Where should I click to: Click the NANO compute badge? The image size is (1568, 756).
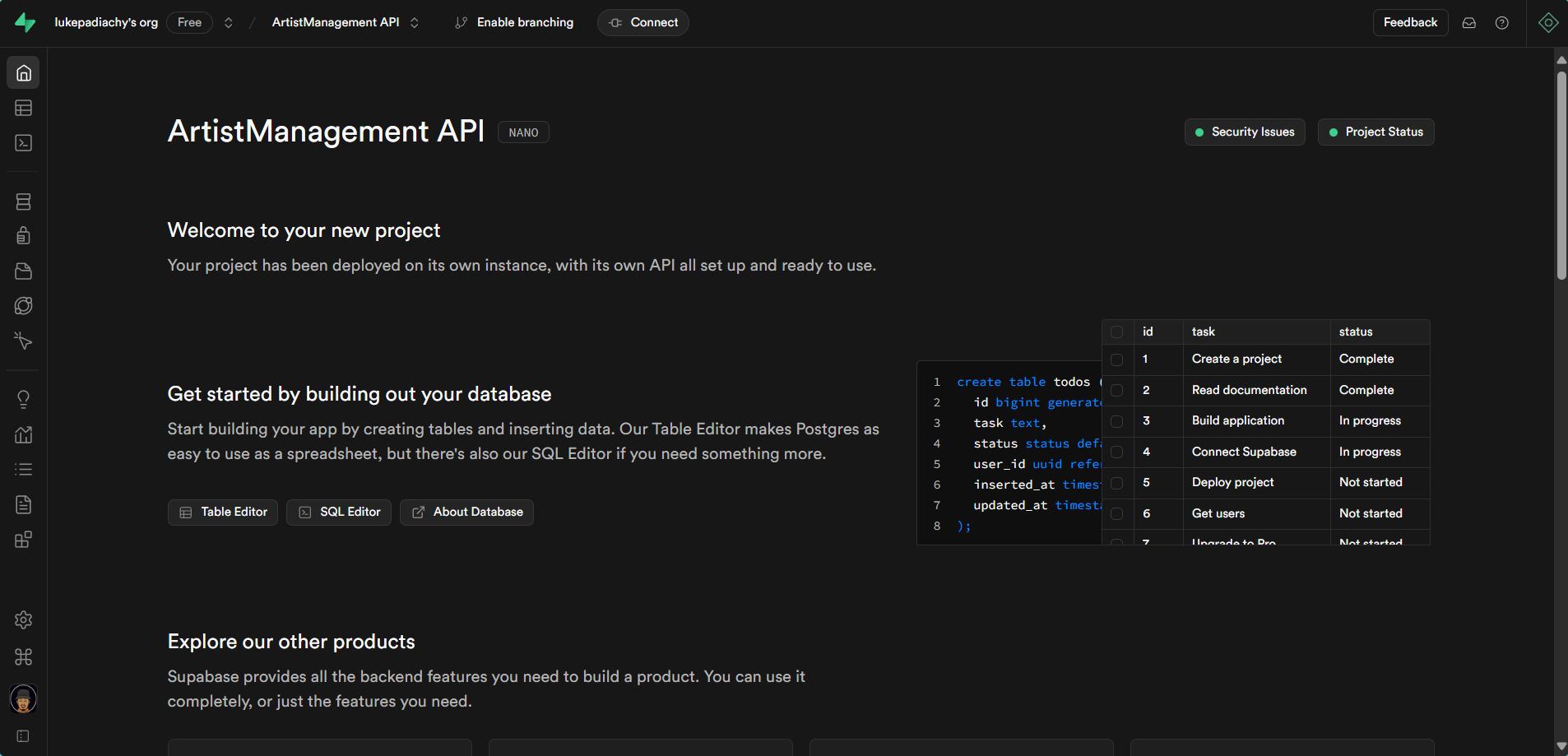click(x=523, y=132)
